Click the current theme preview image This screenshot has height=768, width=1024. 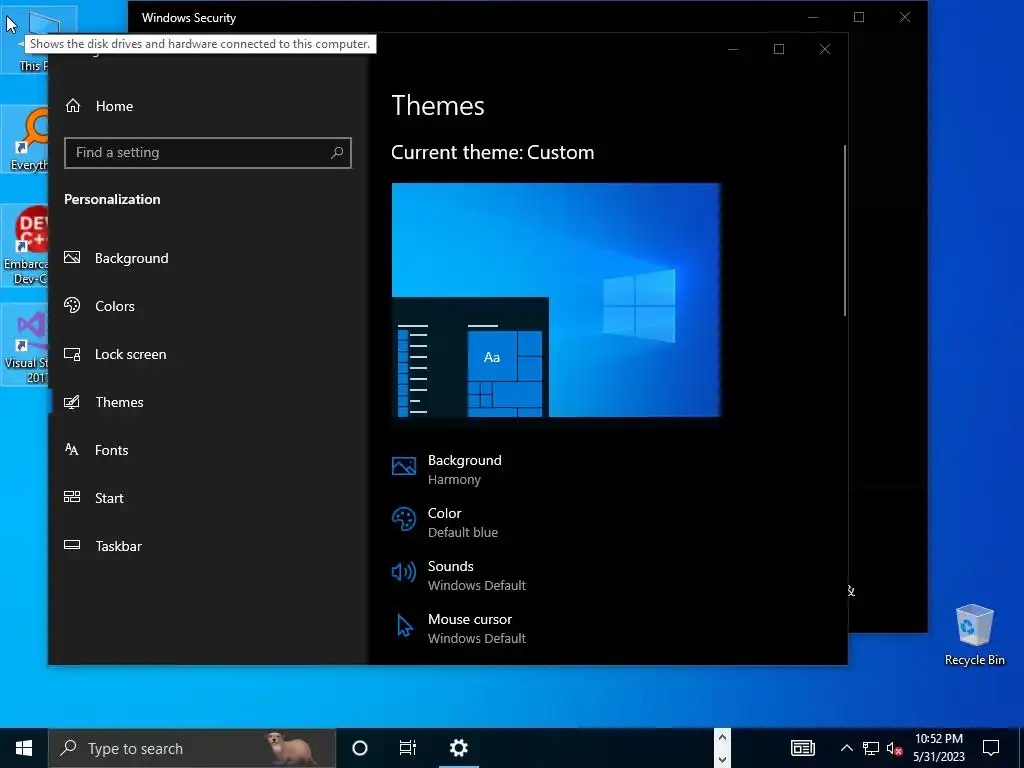pyautogui.click(x=556, y=300)
